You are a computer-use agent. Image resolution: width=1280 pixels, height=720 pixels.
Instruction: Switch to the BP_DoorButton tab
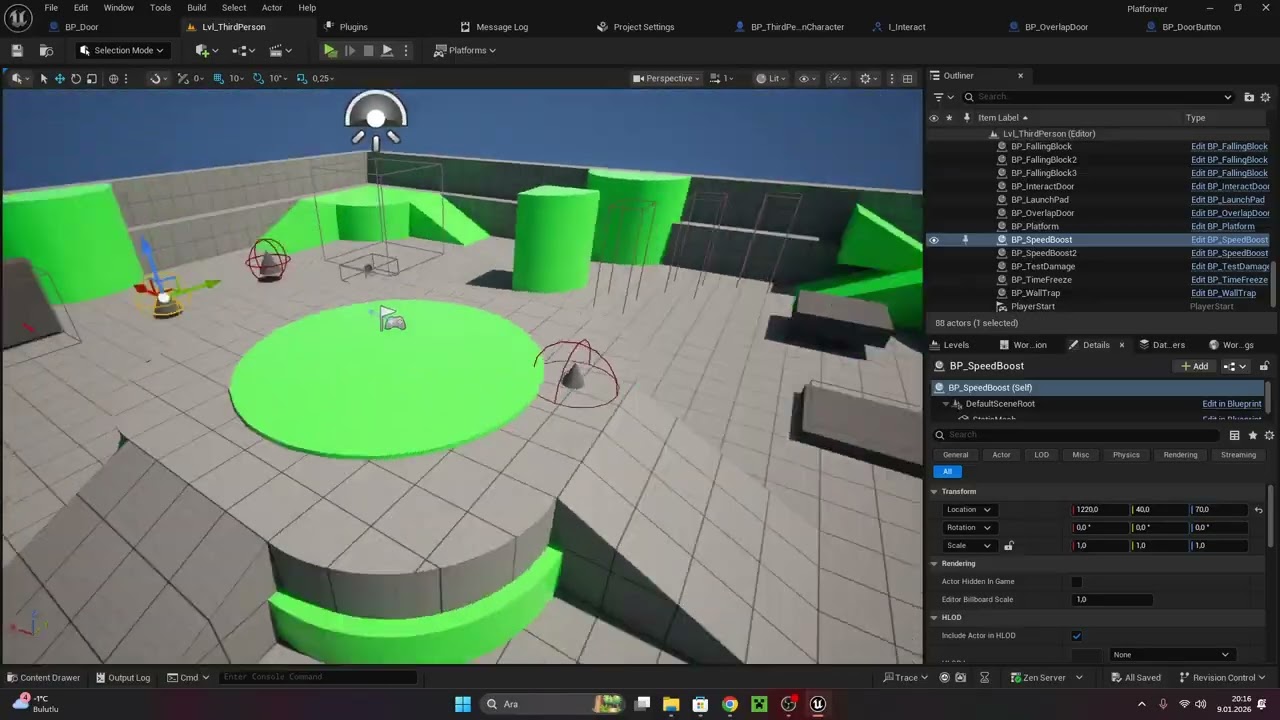[1191, 27]
